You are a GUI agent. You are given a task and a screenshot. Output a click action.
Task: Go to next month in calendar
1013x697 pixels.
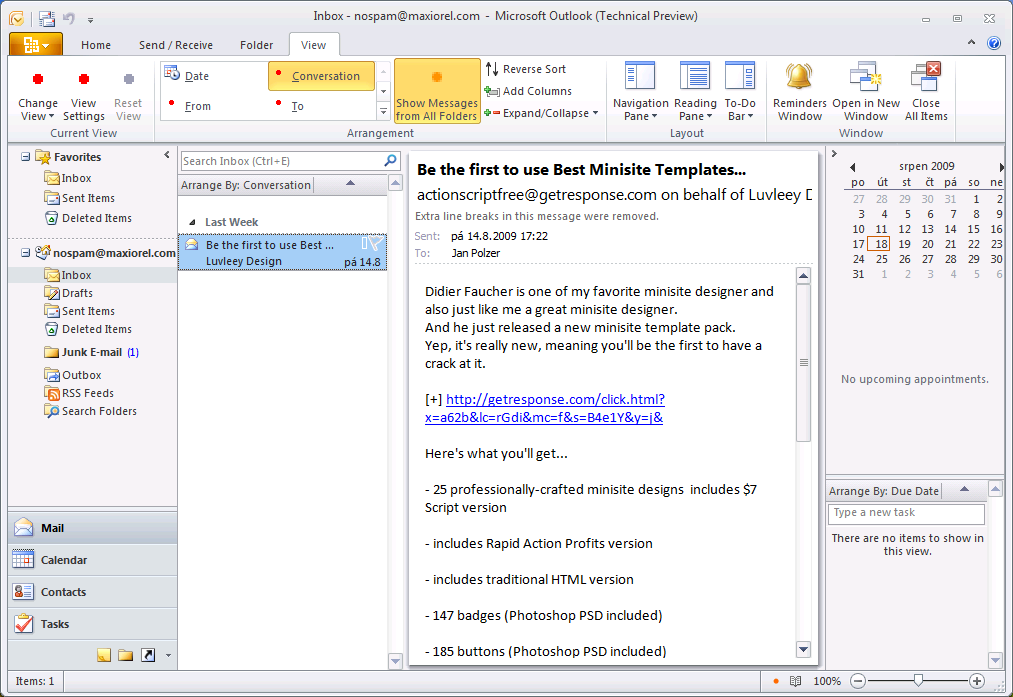point(1001,167)
